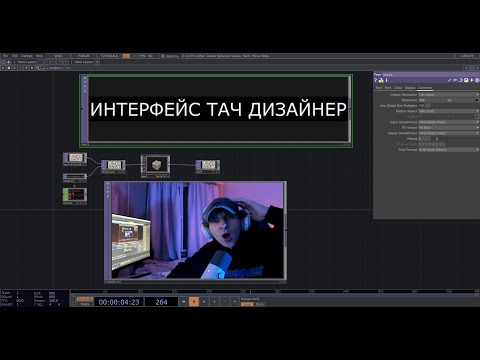Switch to the Color parameter tab

[x=398, y=88]
